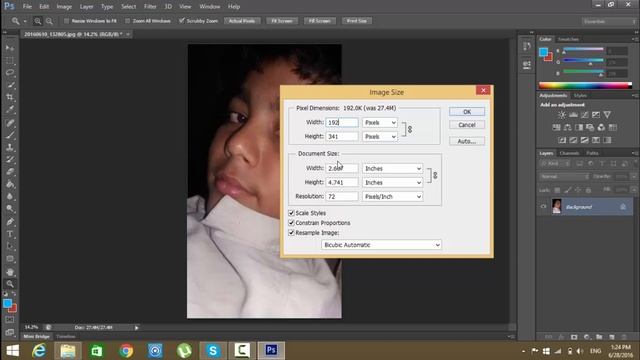
Task: Select the Spot Healing Brush tool
Action: (x=10, y=122)
